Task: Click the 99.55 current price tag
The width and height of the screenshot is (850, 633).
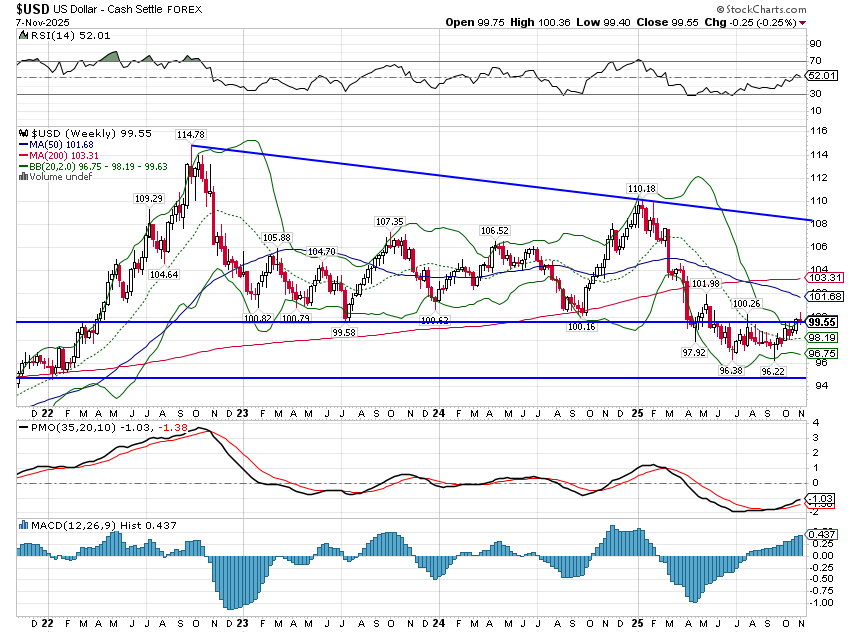Action: 822,322
